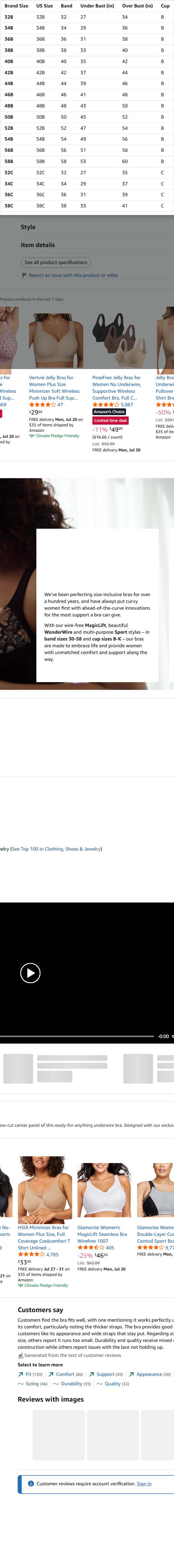Click the Fit topic arrow icon
Image resolution: width=174 pixels, height=1568 pixels.
[x=21, y=1374]
